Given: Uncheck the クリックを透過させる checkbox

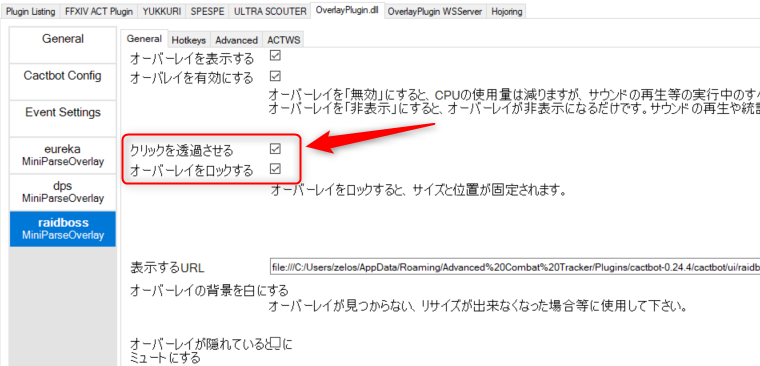Looking at the screenshot, I should pyautogui.click(x=275, y=148).
